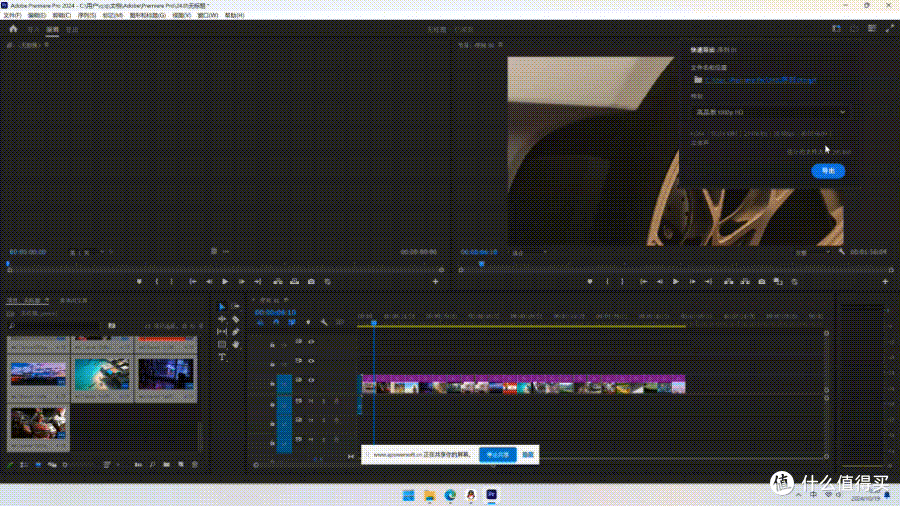
Task: Open Edge from the Windows taskbar
Action: tap(450, 495)
